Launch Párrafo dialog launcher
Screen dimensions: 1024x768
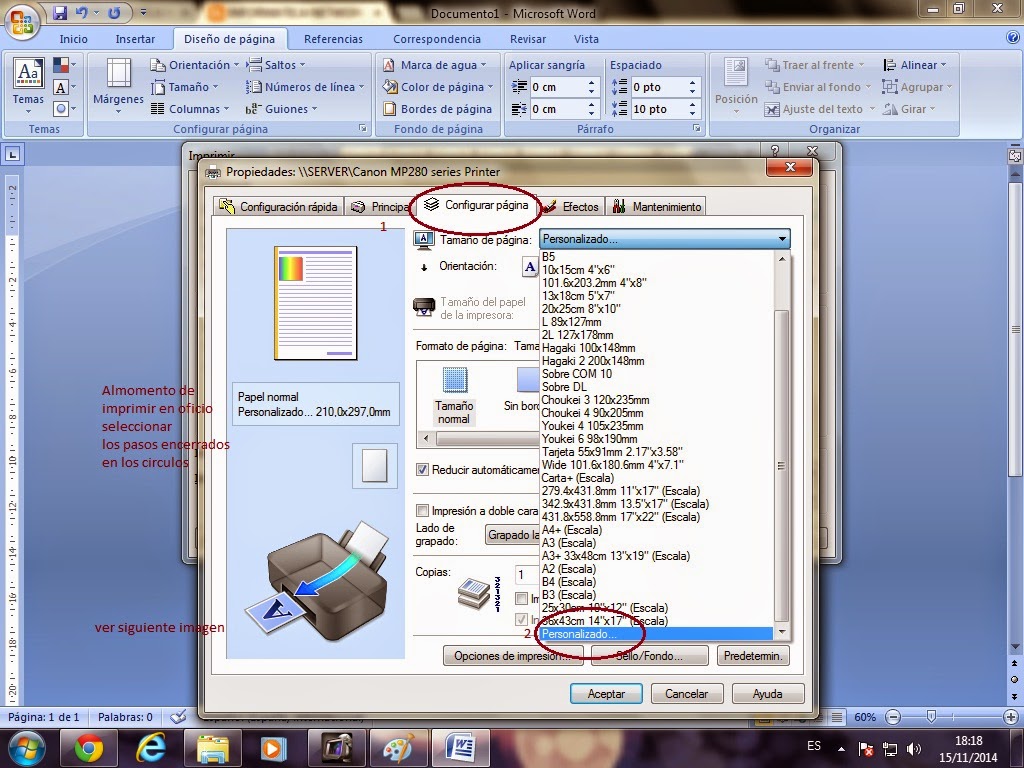(x=697, y=129)
